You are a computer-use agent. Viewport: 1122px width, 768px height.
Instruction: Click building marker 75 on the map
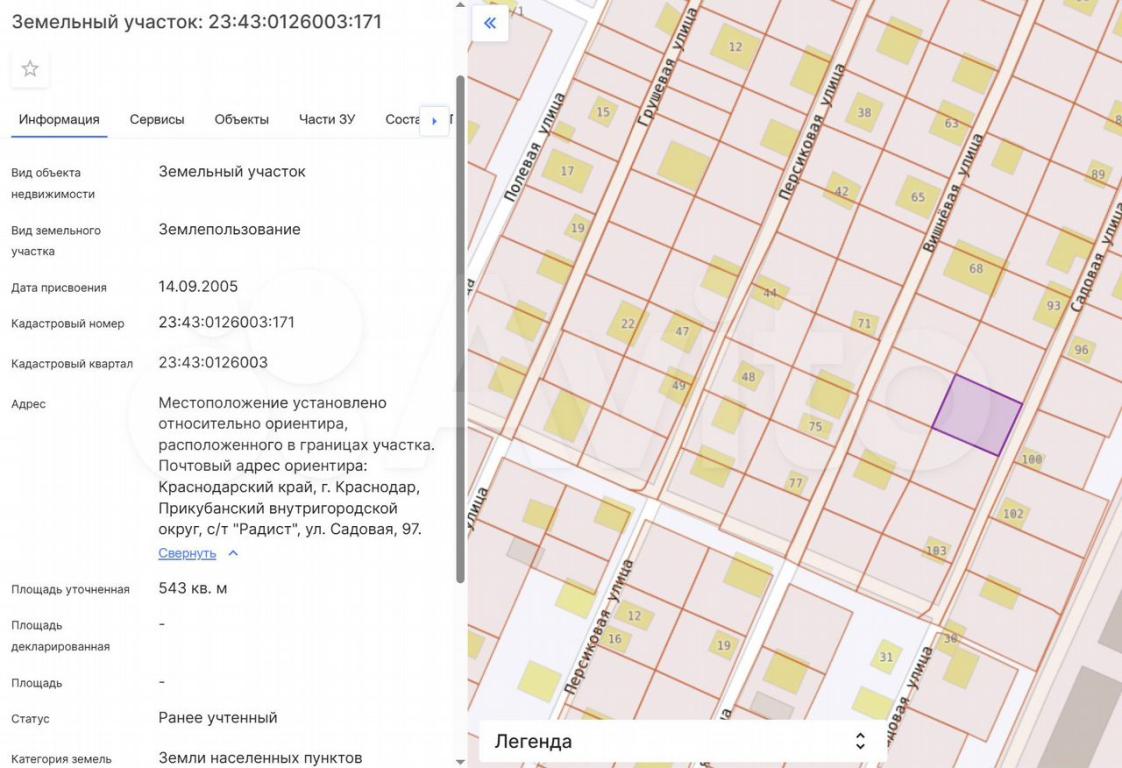pos(815,426)
